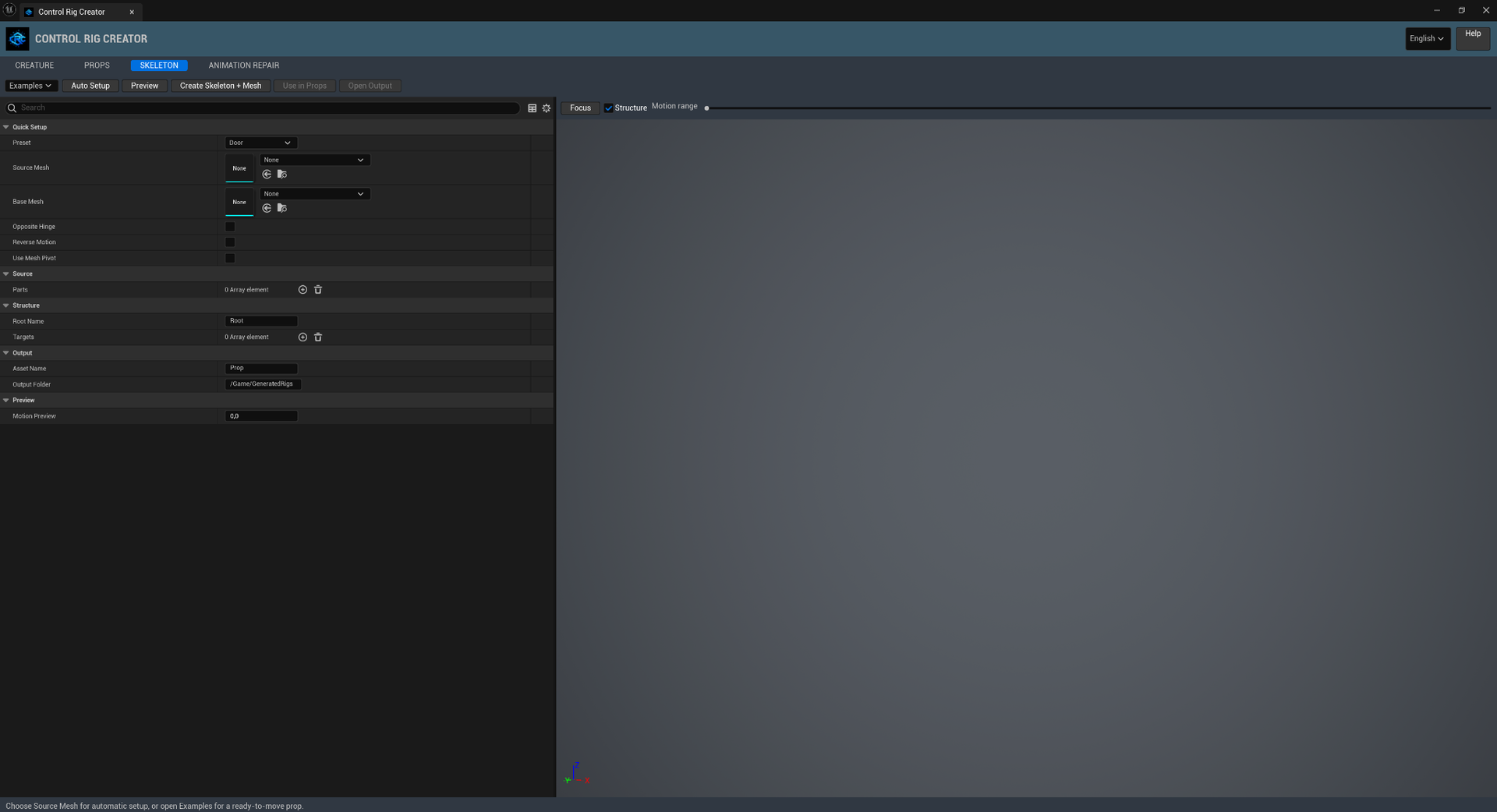Viewport: 1497px width, 812px height.
Task: Remove all Parts array elements
Action: pyautogui.click(x=318, y=290)
